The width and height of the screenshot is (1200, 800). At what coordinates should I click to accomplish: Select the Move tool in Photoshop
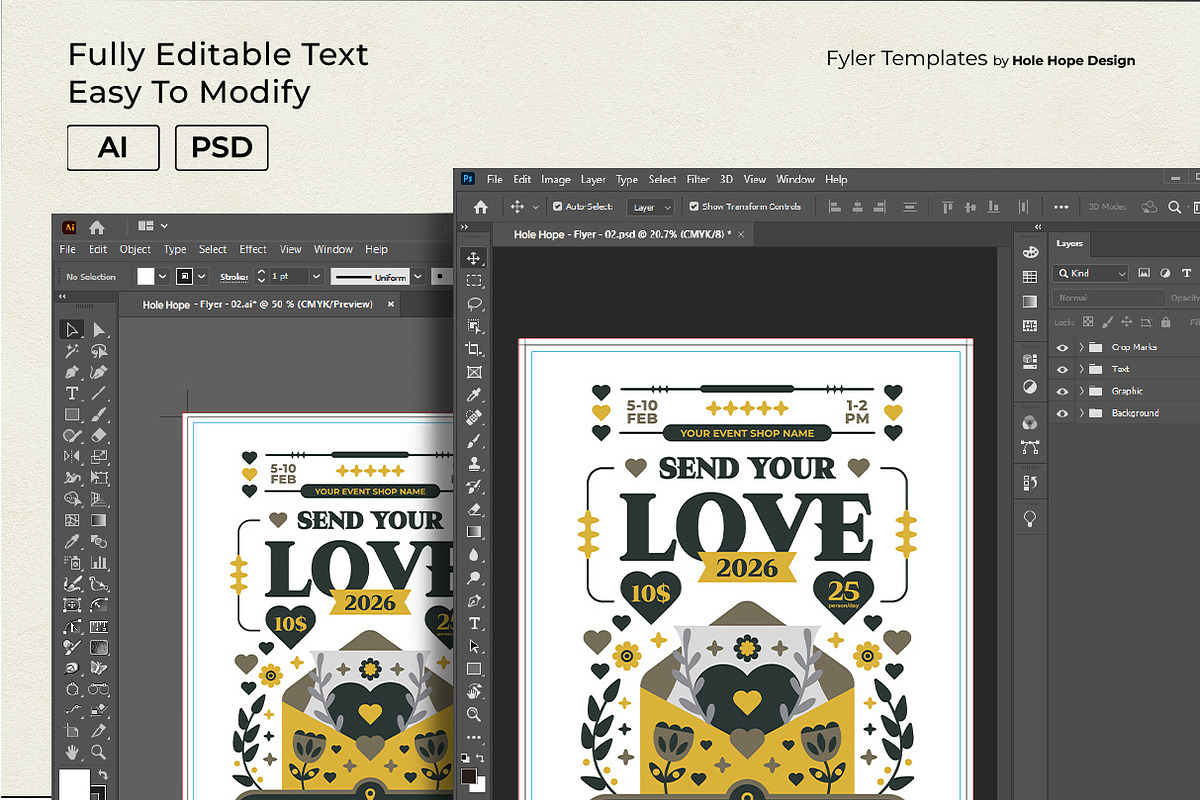(475, 258)
